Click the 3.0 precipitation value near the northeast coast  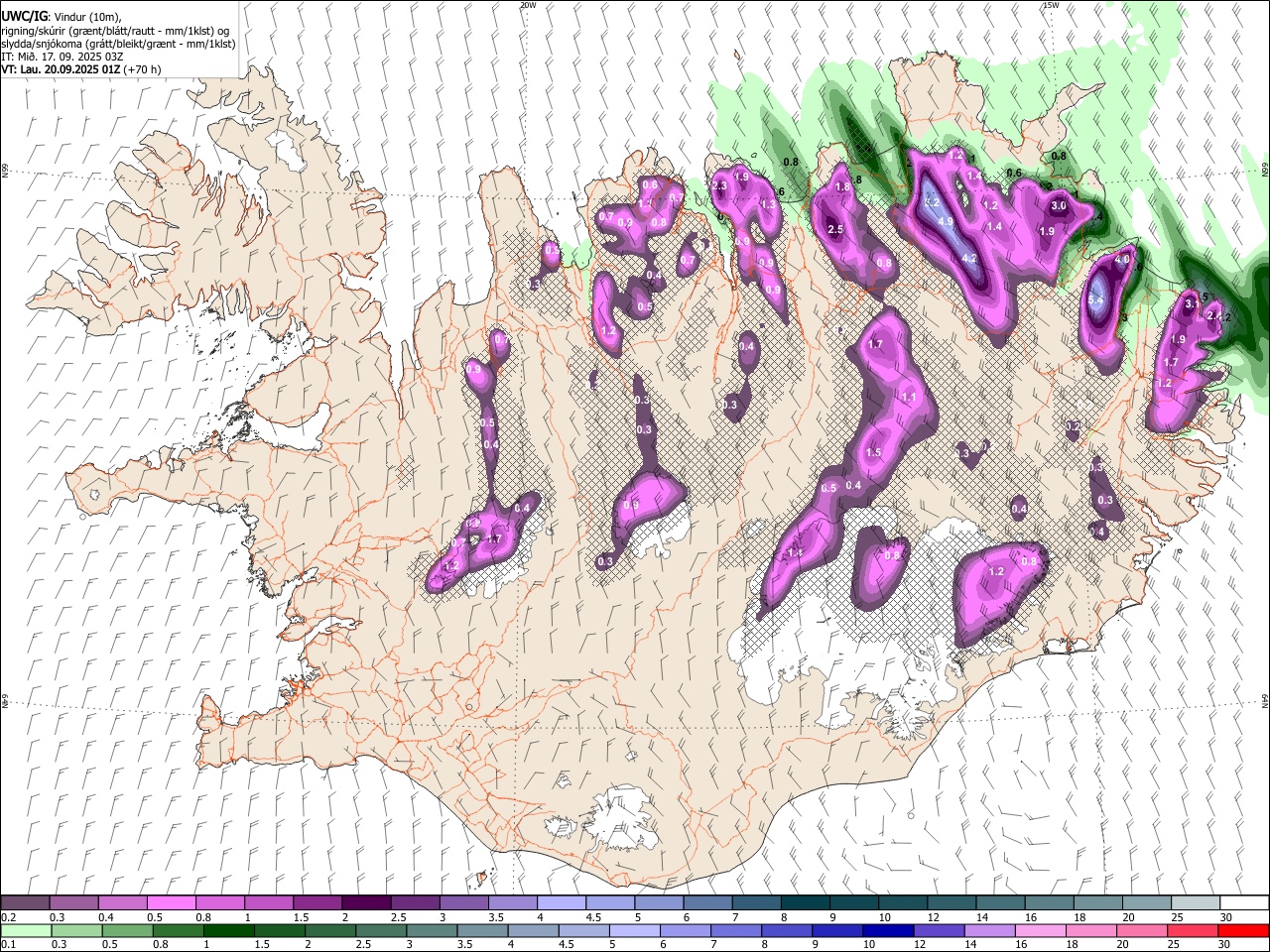coord(1059,205)
